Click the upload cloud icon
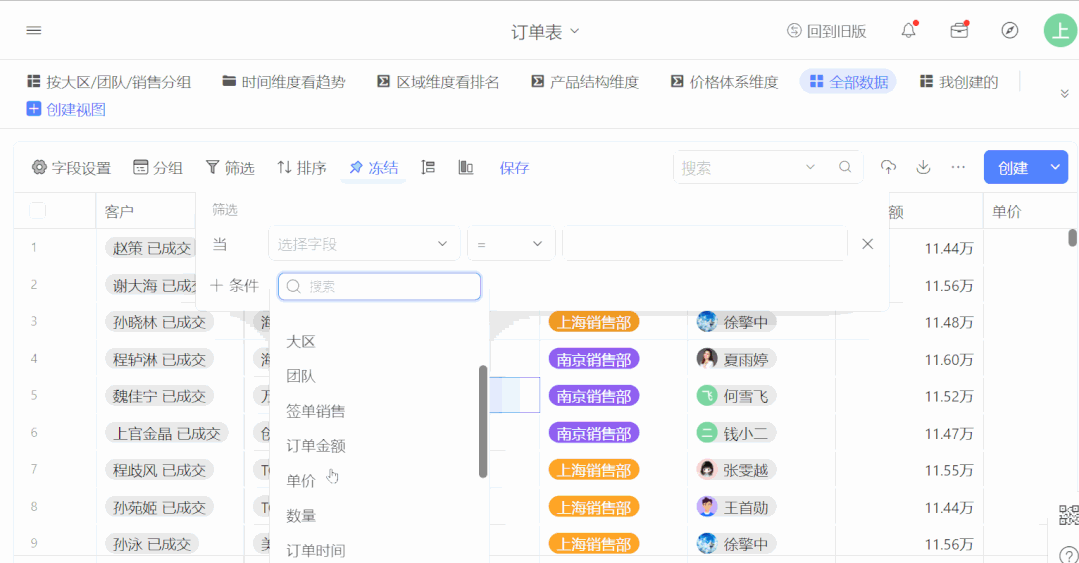 click(x=888, y=167)
